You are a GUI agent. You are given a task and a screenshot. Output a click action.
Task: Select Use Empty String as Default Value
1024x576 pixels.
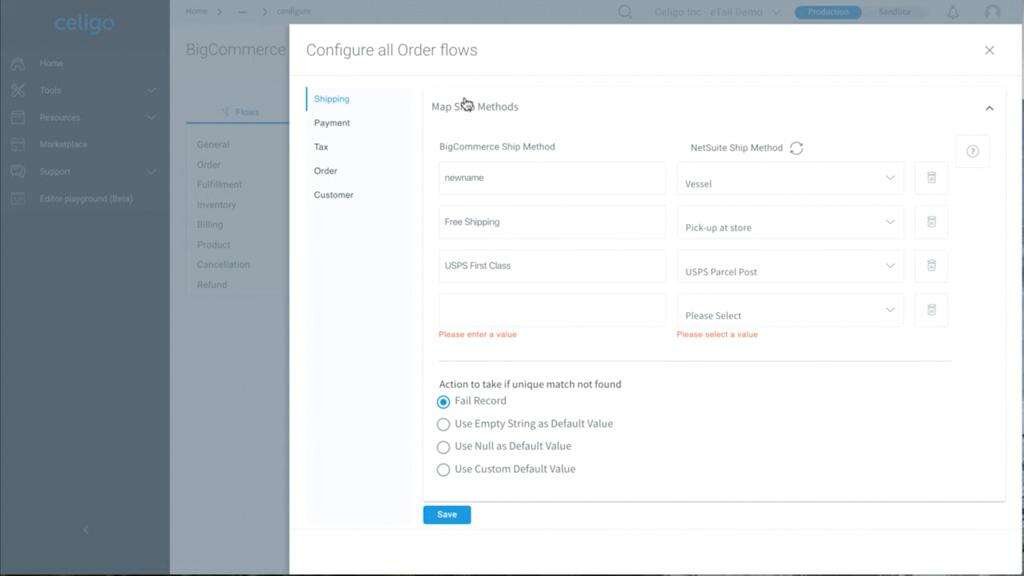pos(443,424)
